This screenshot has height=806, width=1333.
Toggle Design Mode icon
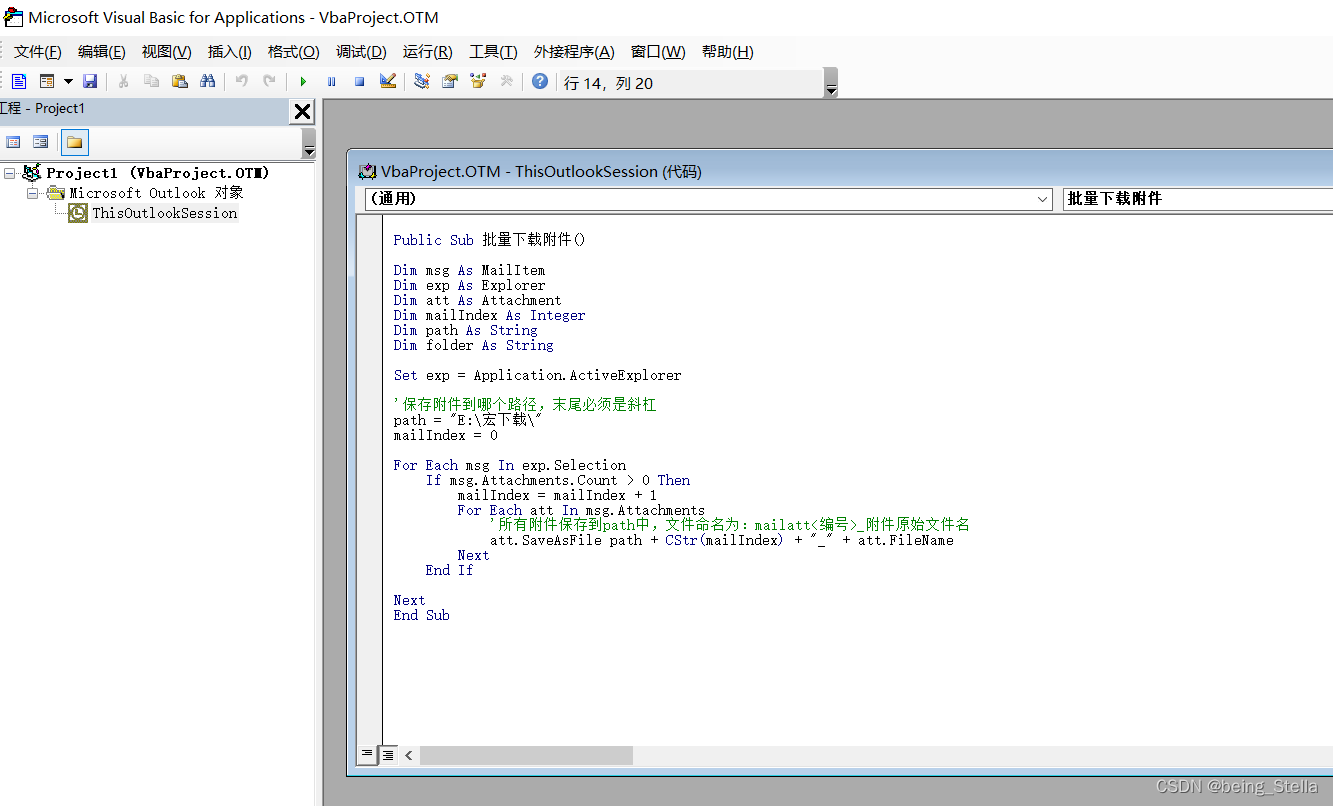pyautogui.click(x=388, y=81)
